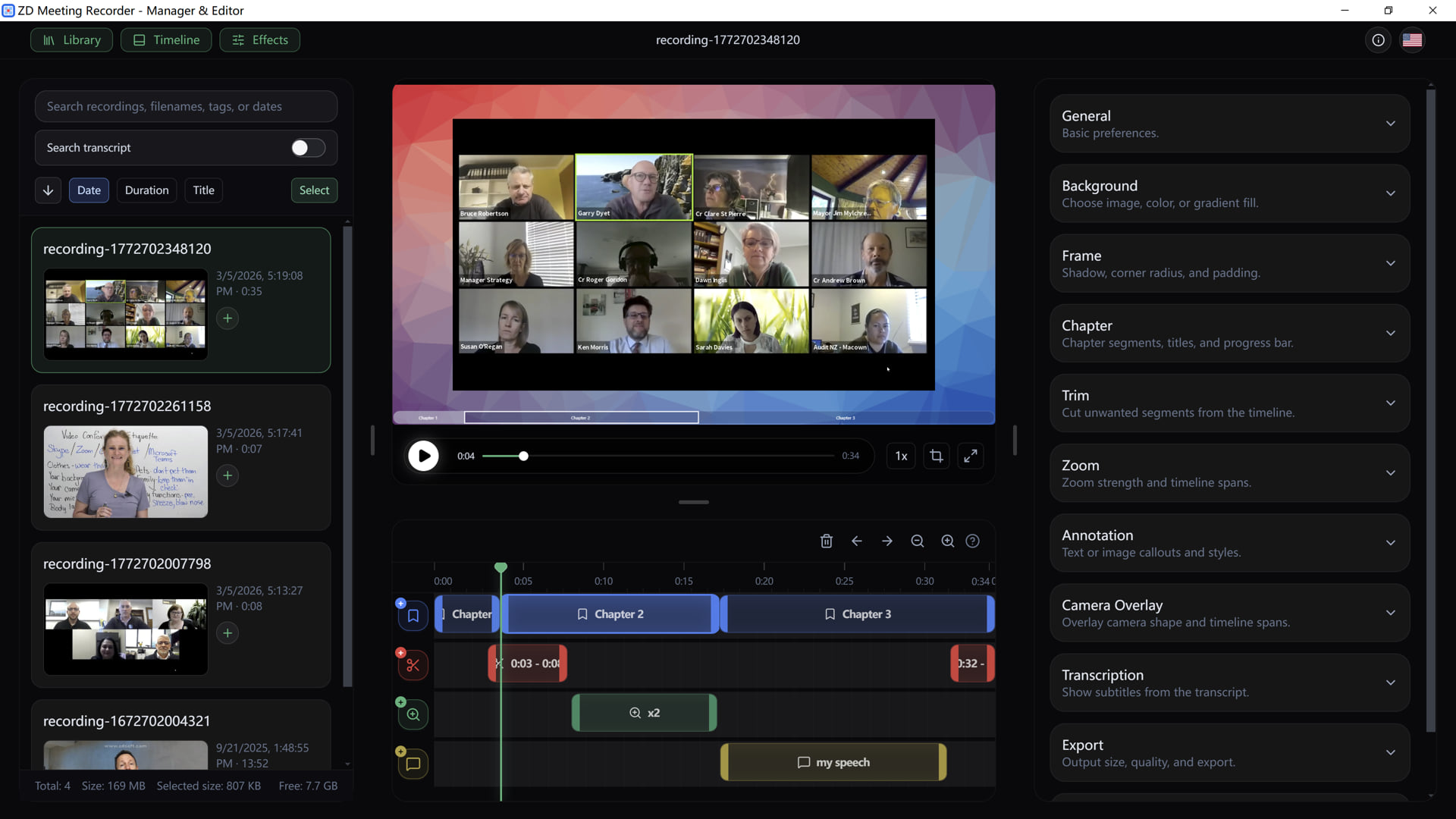Open the Effects tab

[259, 40]
